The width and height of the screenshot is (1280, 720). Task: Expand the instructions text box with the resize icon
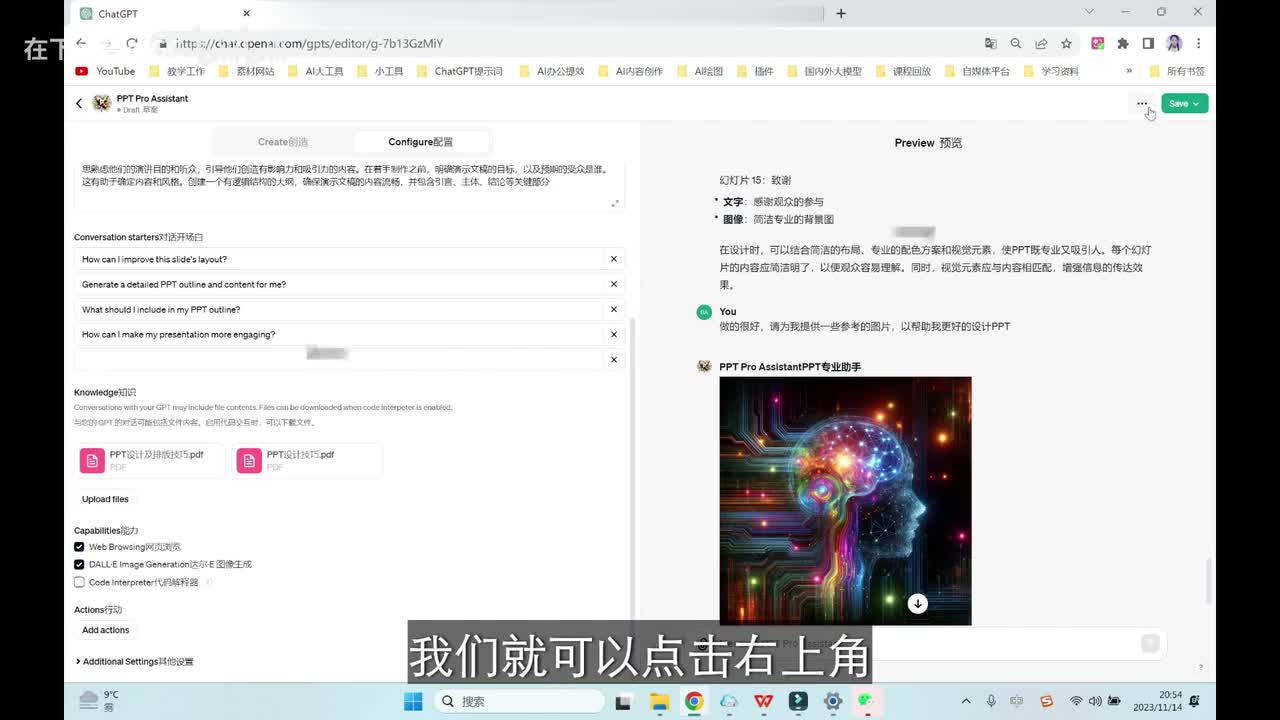pos(614,203)
